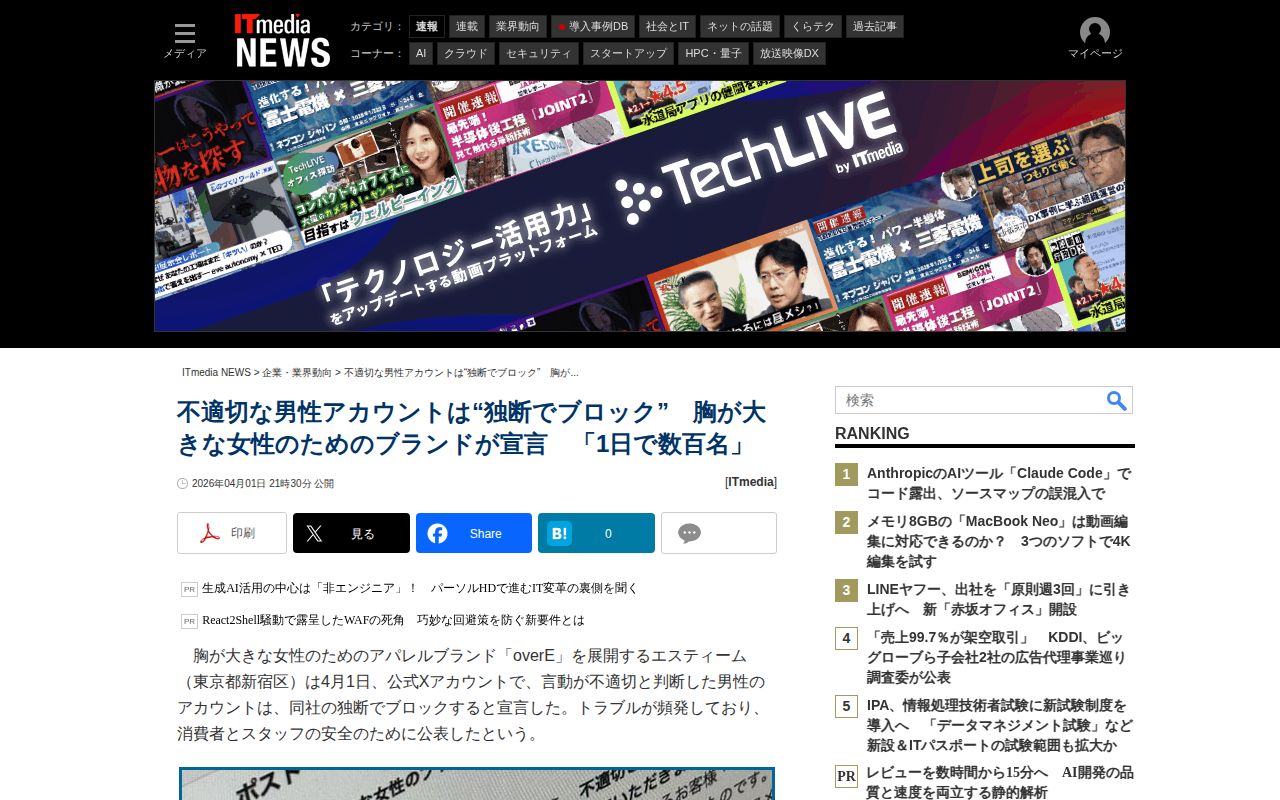Open the TechLIVE banner advertisement
1280x800 pixels.
coord(640,206)
